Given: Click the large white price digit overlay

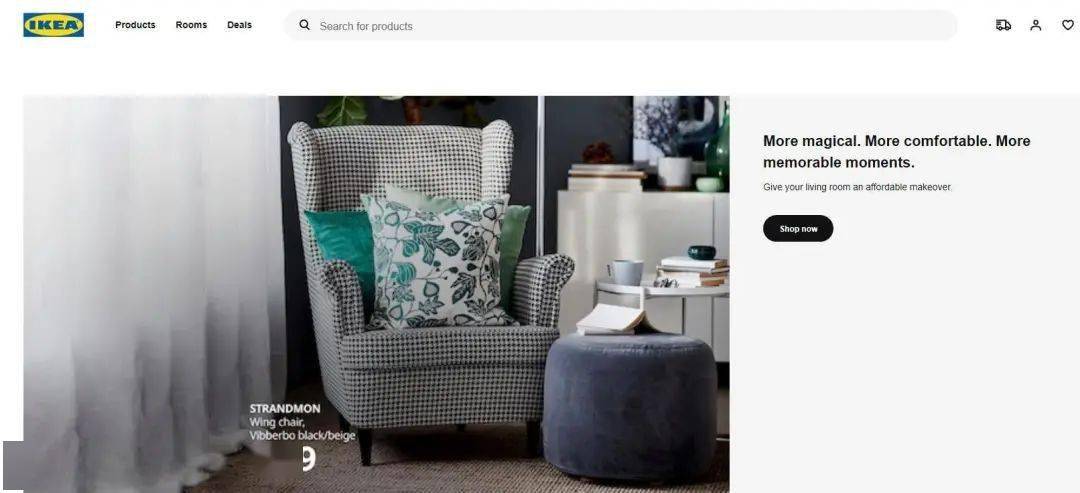Looking at the screenshot, I should pos(309,459).
